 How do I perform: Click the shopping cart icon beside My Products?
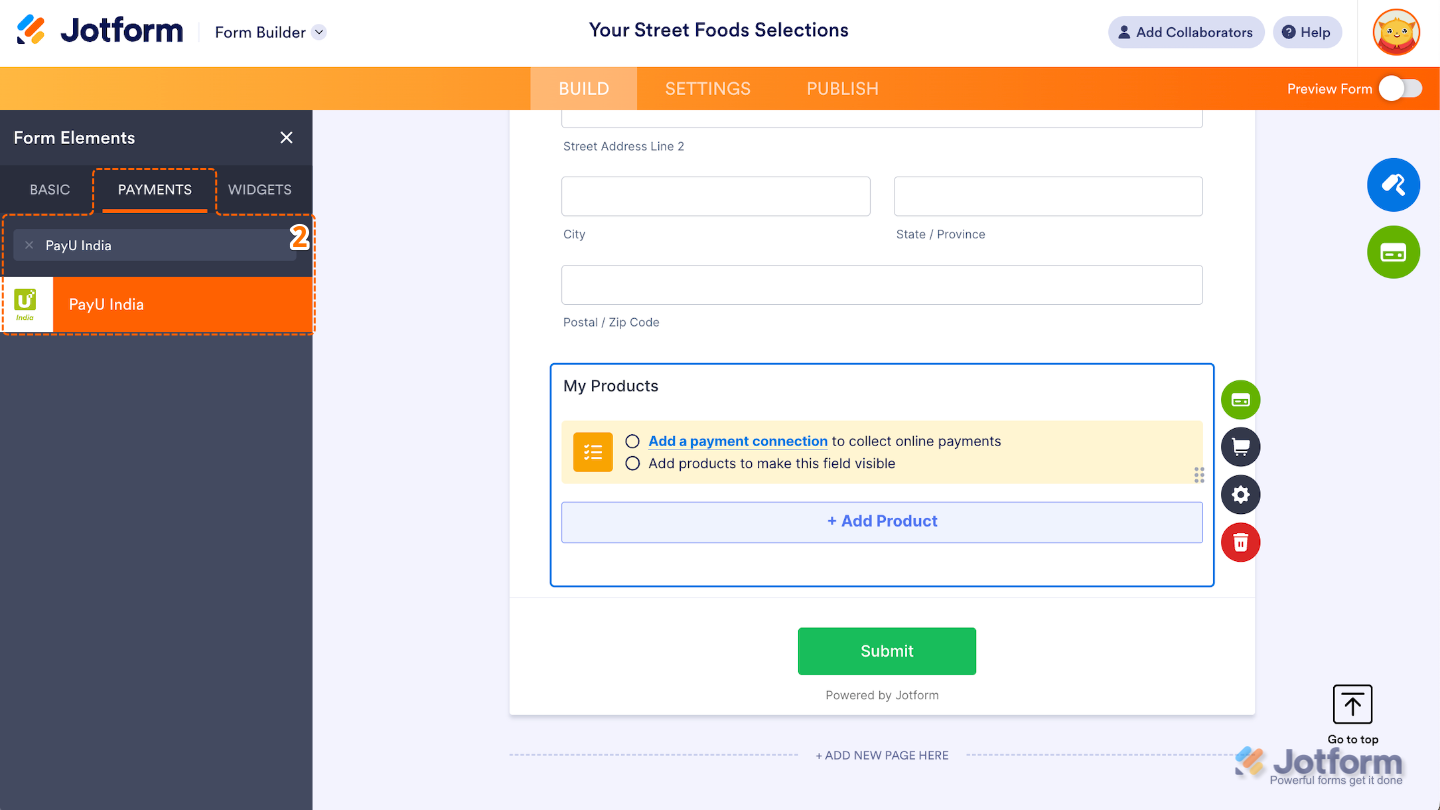pos(1240,446)
